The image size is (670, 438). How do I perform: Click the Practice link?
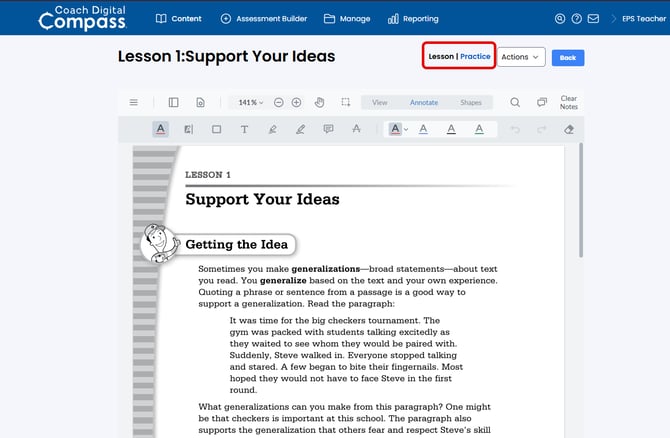[475, 57]
